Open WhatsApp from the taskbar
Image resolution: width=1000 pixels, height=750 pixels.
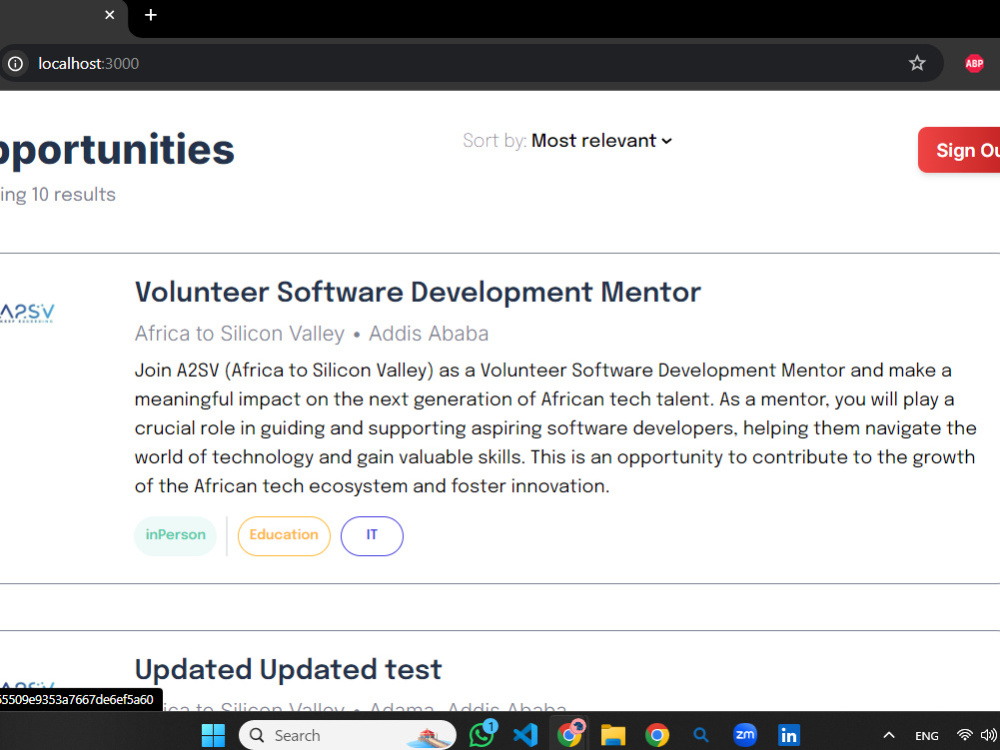point(482,735)
